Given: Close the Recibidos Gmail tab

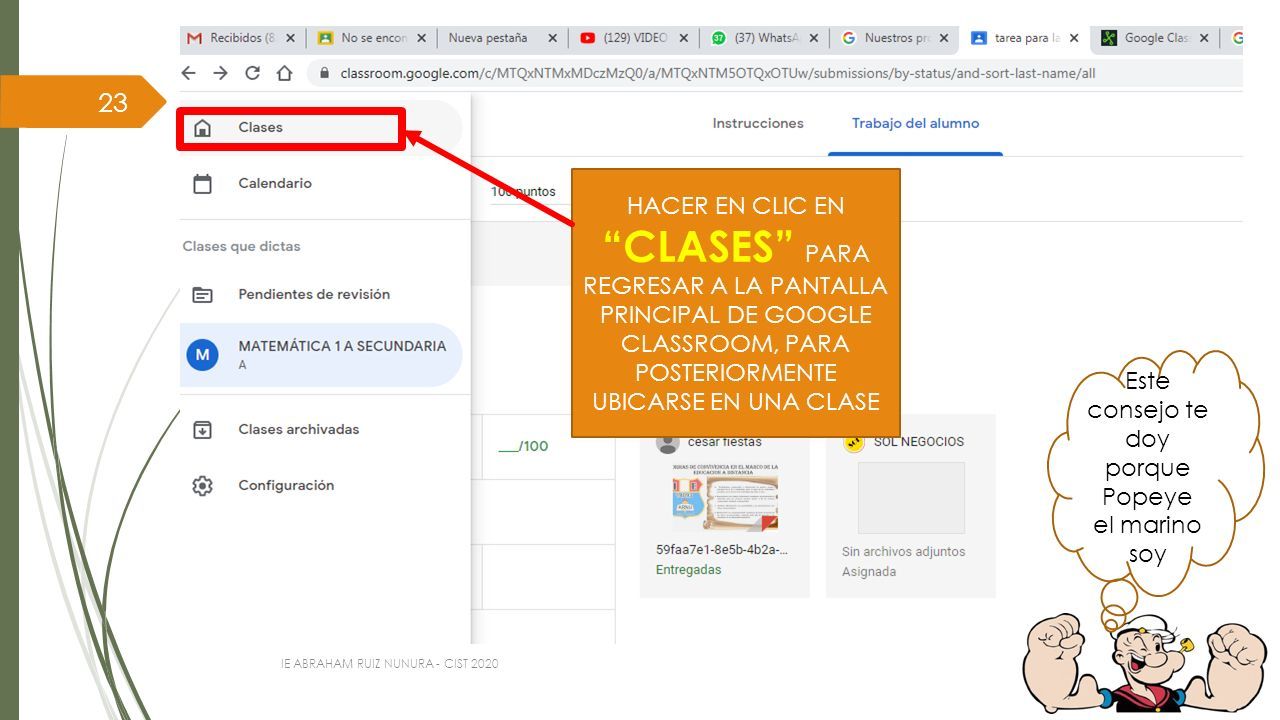Looking at the screenshot, I should pyautogui.click(x=290, y=38).
